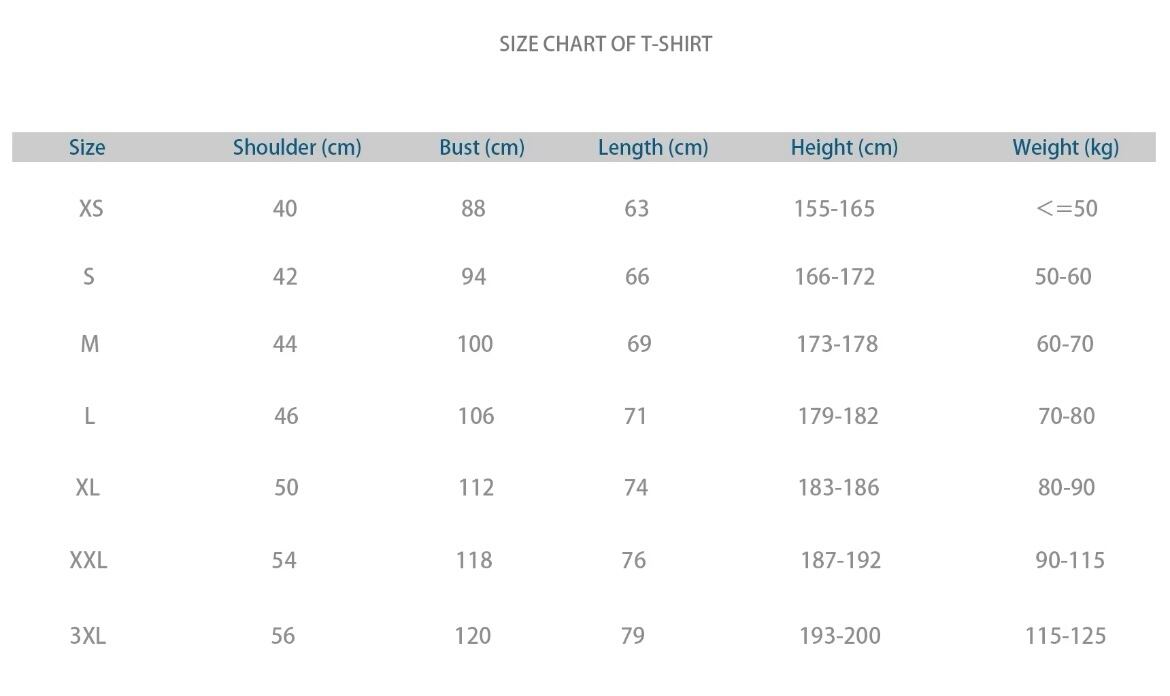1170x696 pixels.
Task: Click the Bust (cm) column header
Action: click(482, 148)
